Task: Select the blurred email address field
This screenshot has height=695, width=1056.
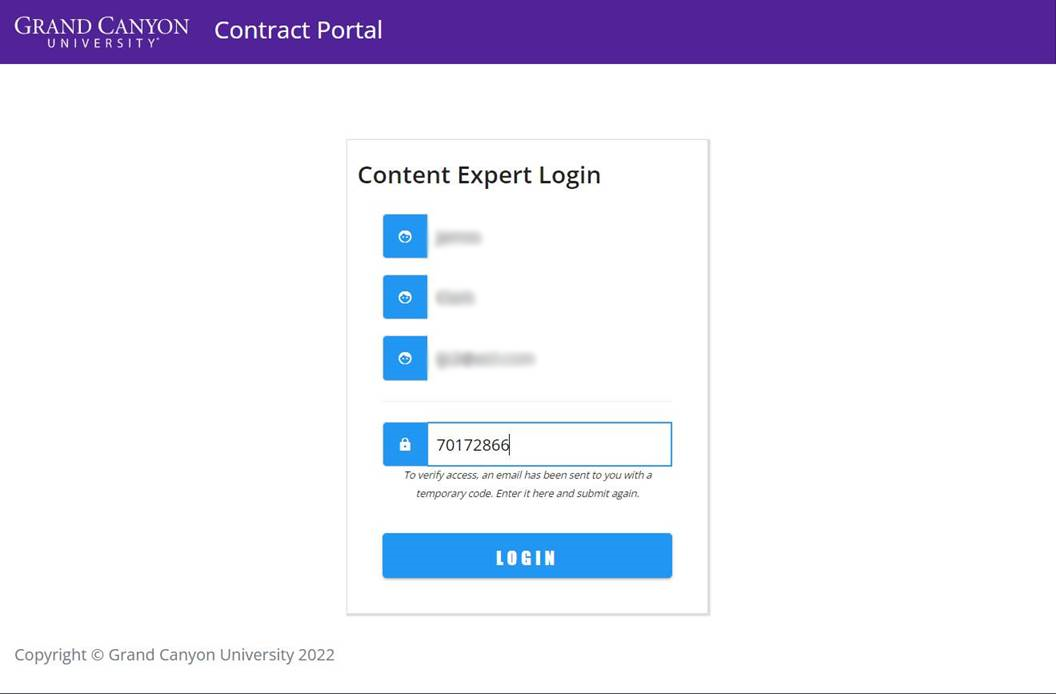Action: pyautogui.click(x=550, y=358)
